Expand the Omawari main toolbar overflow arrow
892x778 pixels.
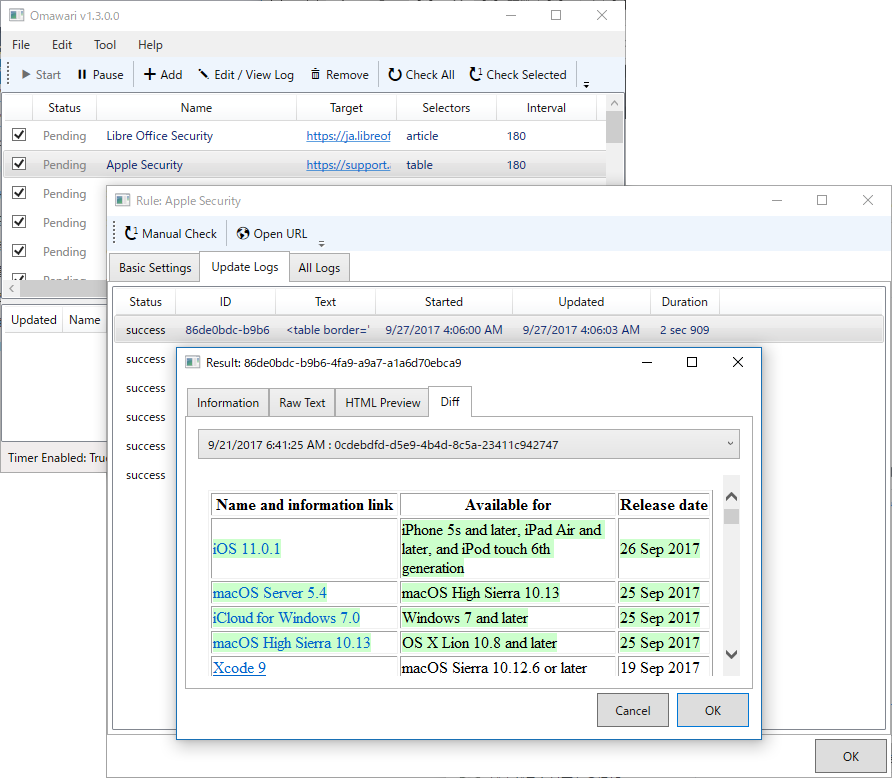[x=586, y=85]
